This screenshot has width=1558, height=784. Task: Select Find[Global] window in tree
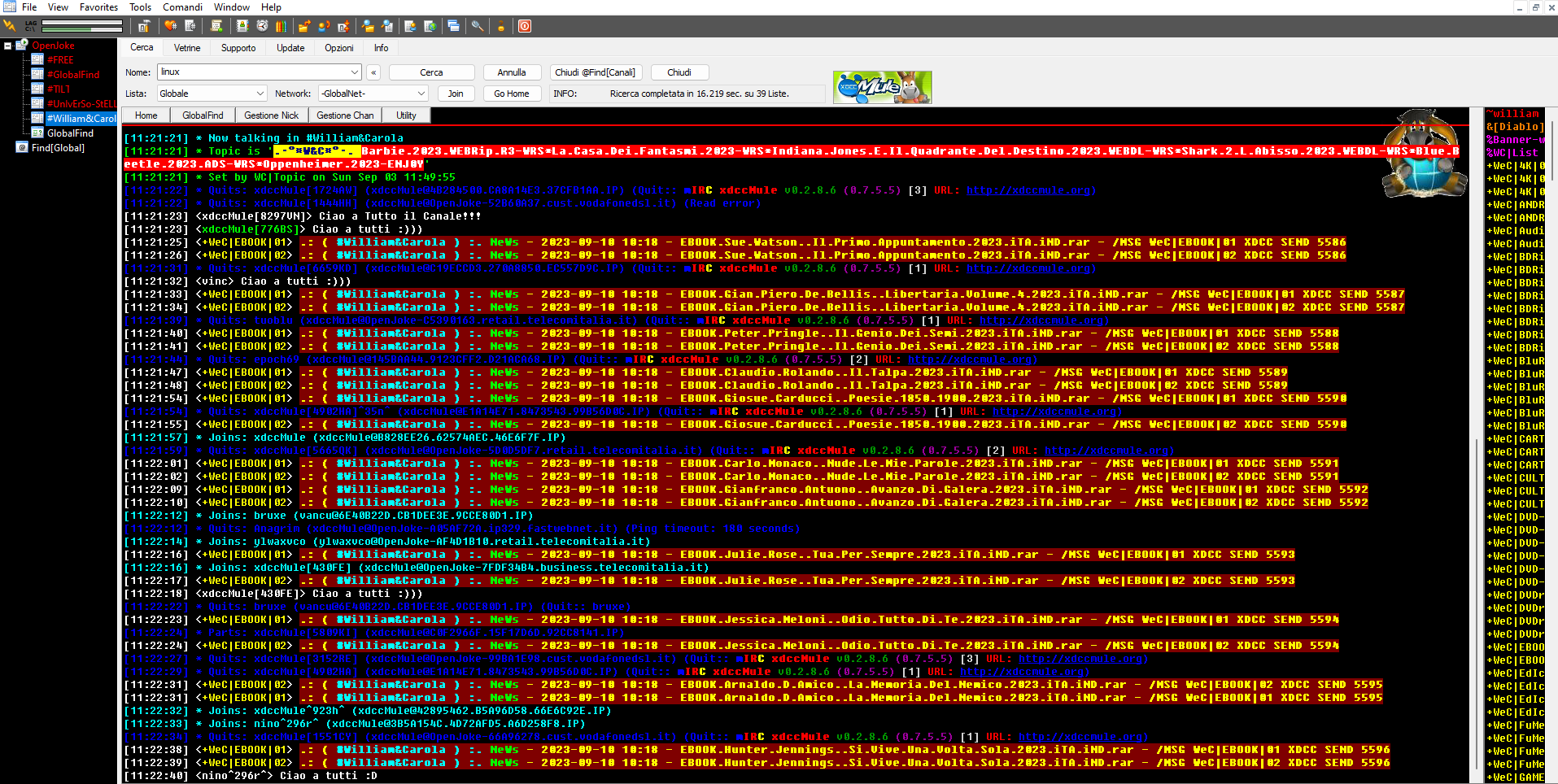click(x=58, y=148)
